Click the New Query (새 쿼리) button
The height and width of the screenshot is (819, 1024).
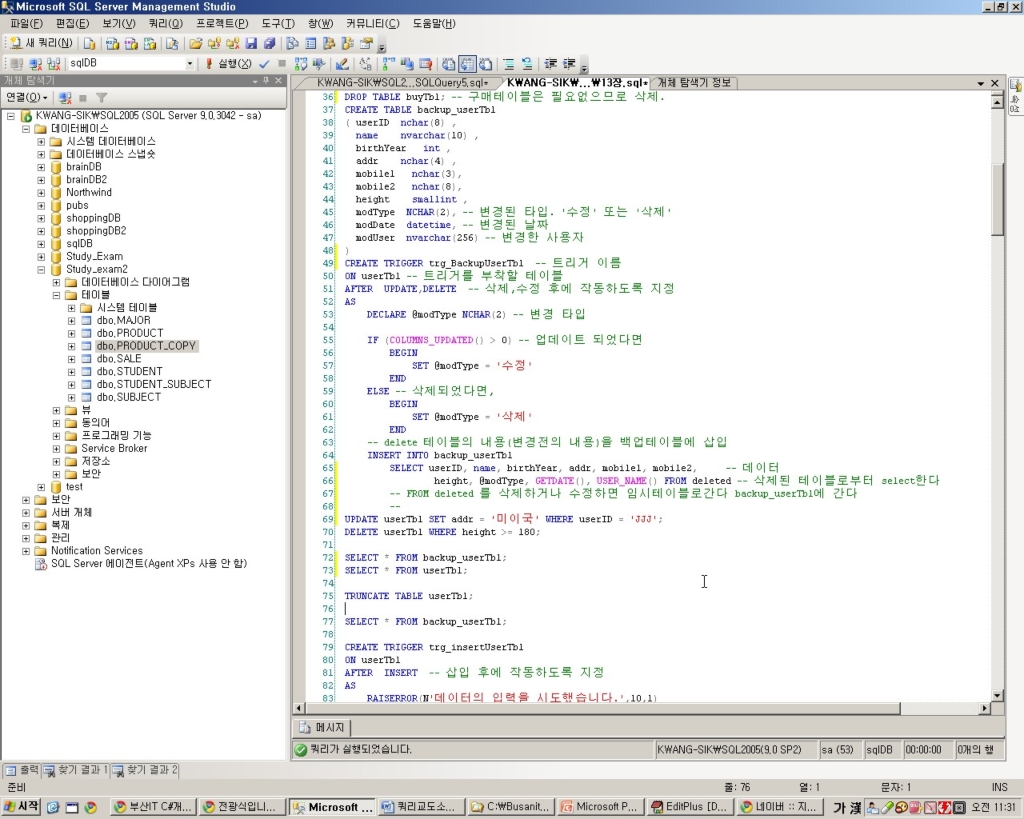[41, 43]
